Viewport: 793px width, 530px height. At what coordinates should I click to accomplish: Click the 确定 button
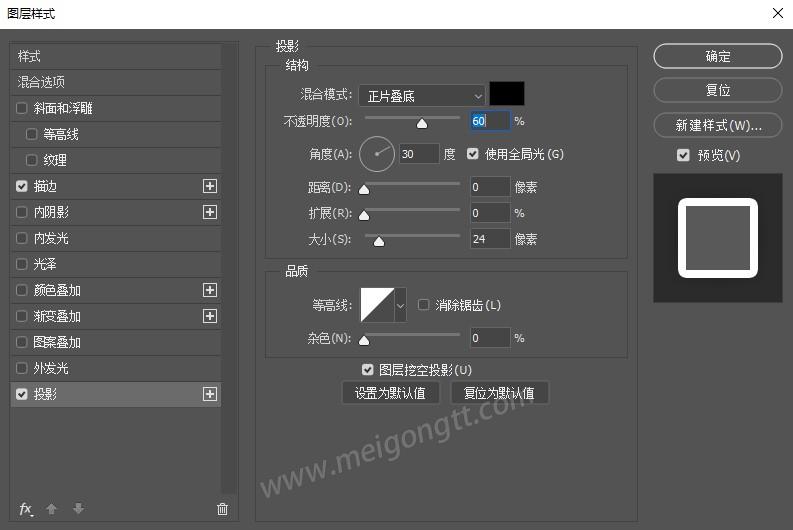click(x=718, y=56)
